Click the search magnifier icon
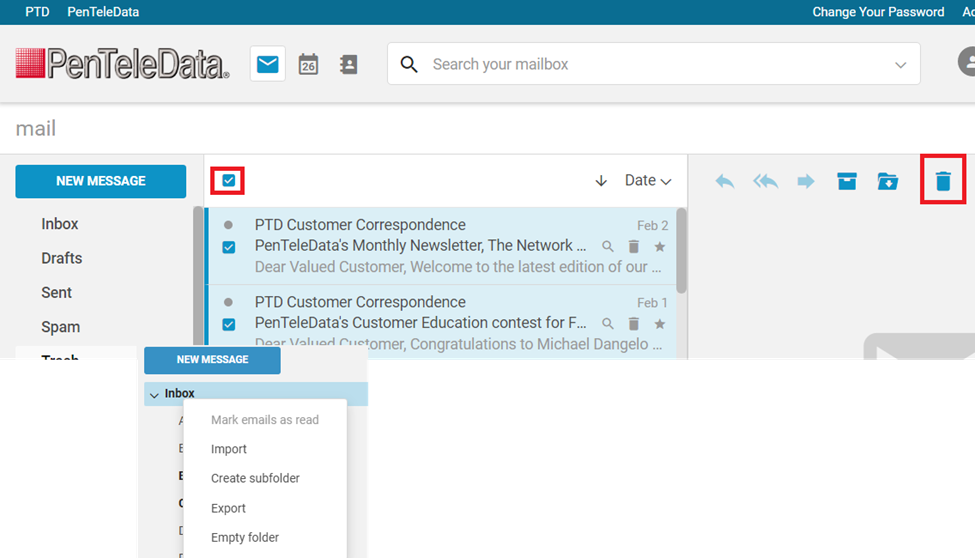The image size is (975, 558). 409,64
